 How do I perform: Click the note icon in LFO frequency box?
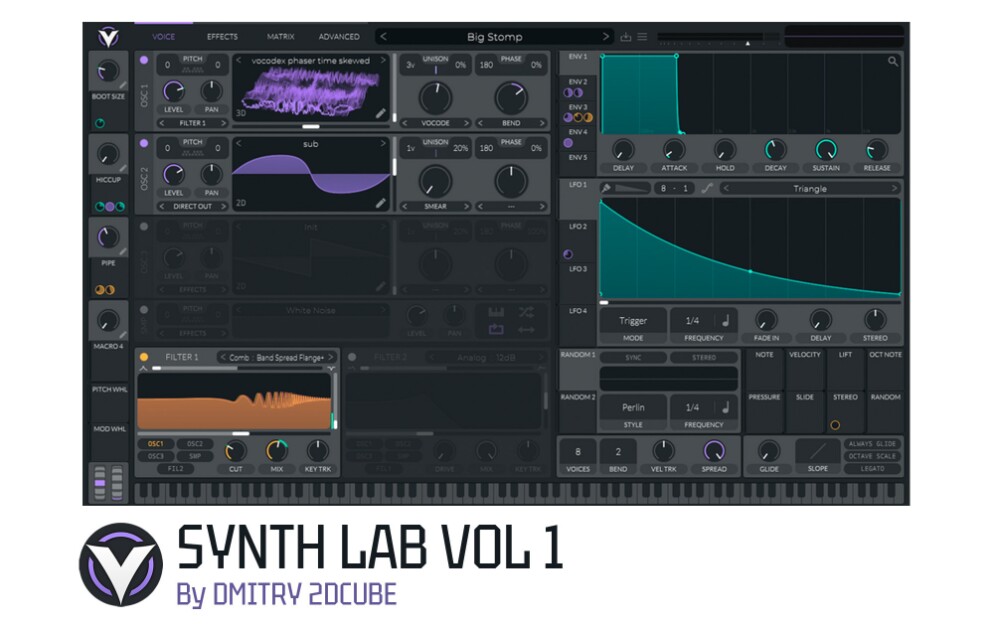(726, 321)
